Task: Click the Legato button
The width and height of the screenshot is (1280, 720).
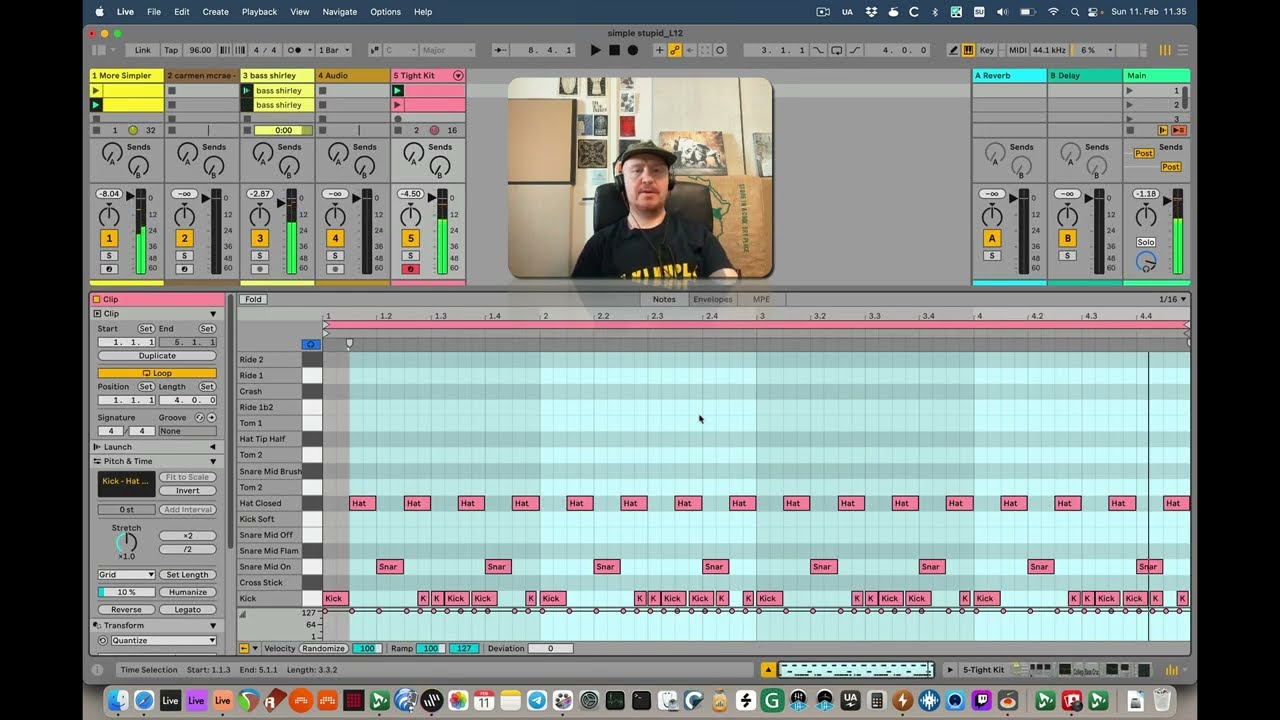Action: pyautogui.click(x=187, y=609)
